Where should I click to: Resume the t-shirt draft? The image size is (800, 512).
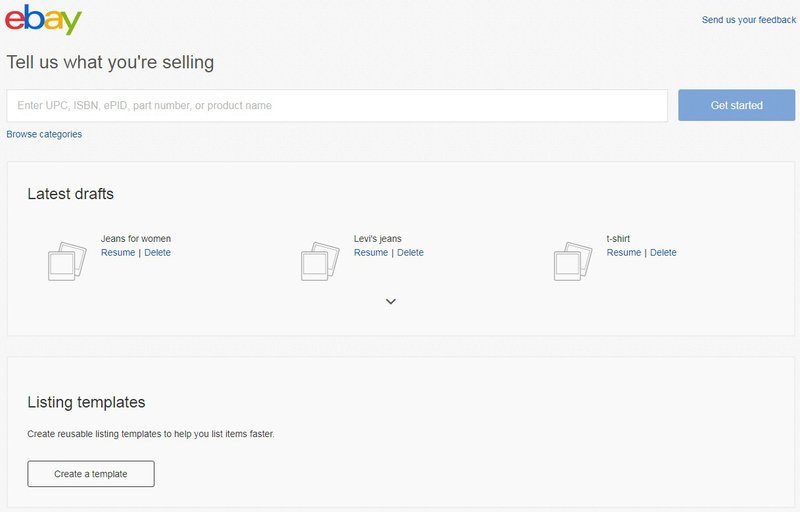[623, 252]
